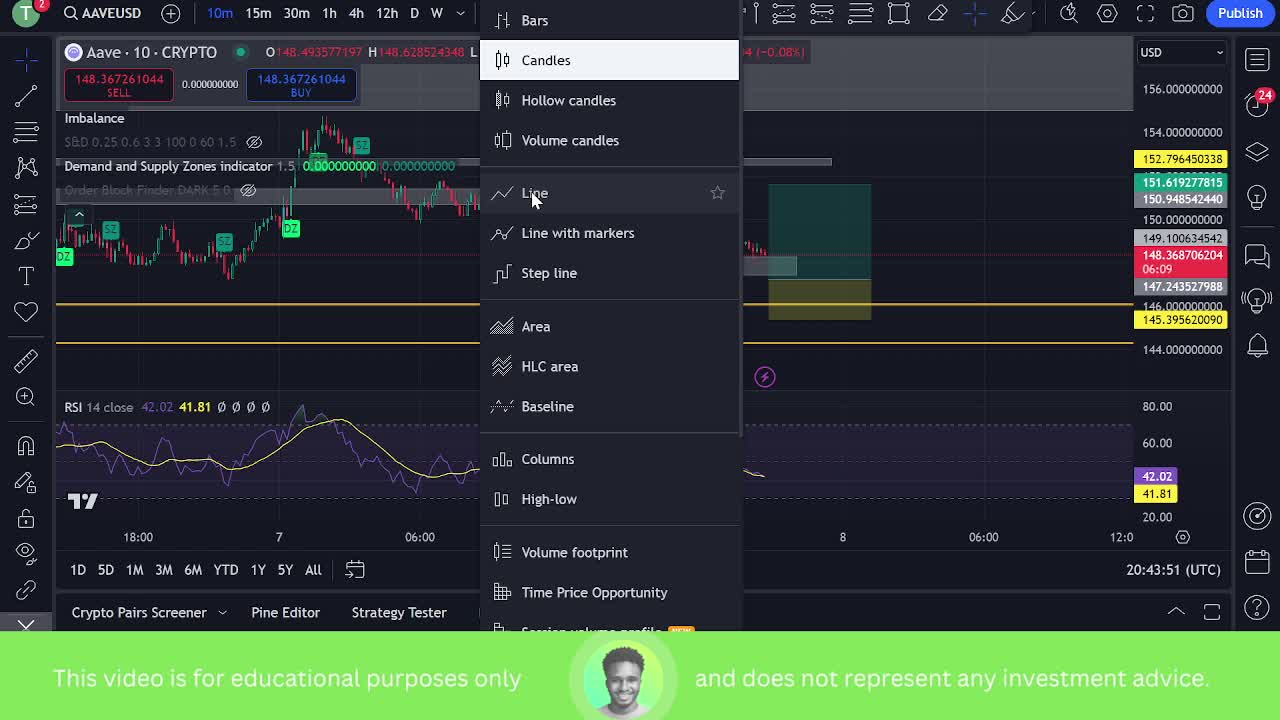Set chart range to YTD
1280x720 pixels.
(x=225, y=570)
